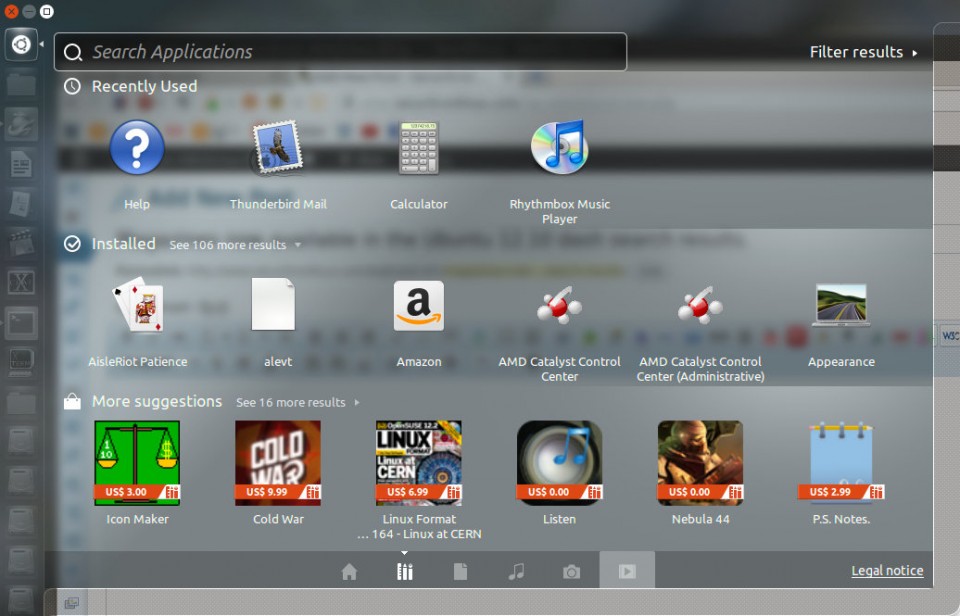Switch to the Files lens
960x616 pixels.
[460, 571]
